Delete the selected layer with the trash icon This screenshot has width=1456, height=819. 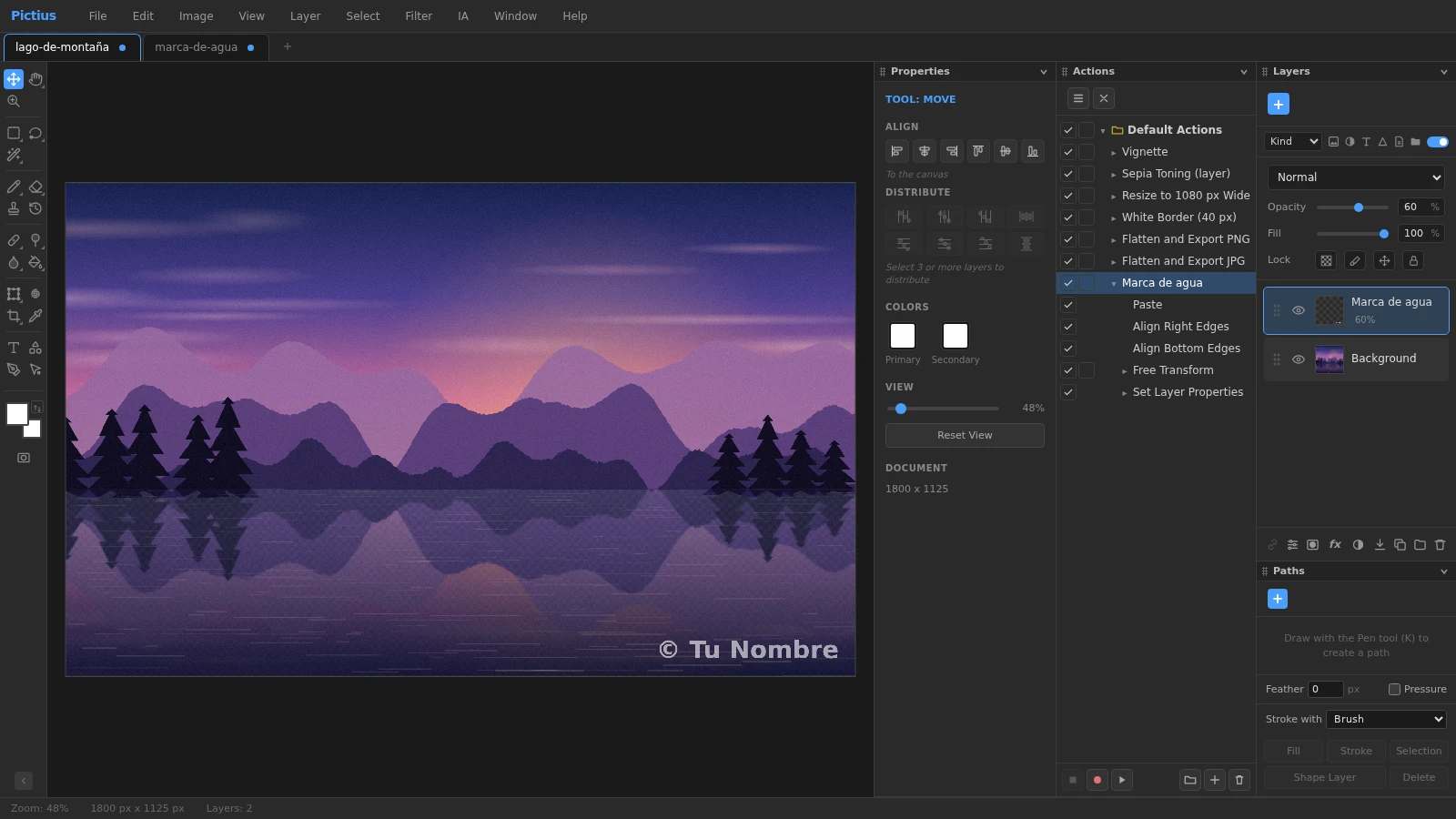[x=1440, y=545]
